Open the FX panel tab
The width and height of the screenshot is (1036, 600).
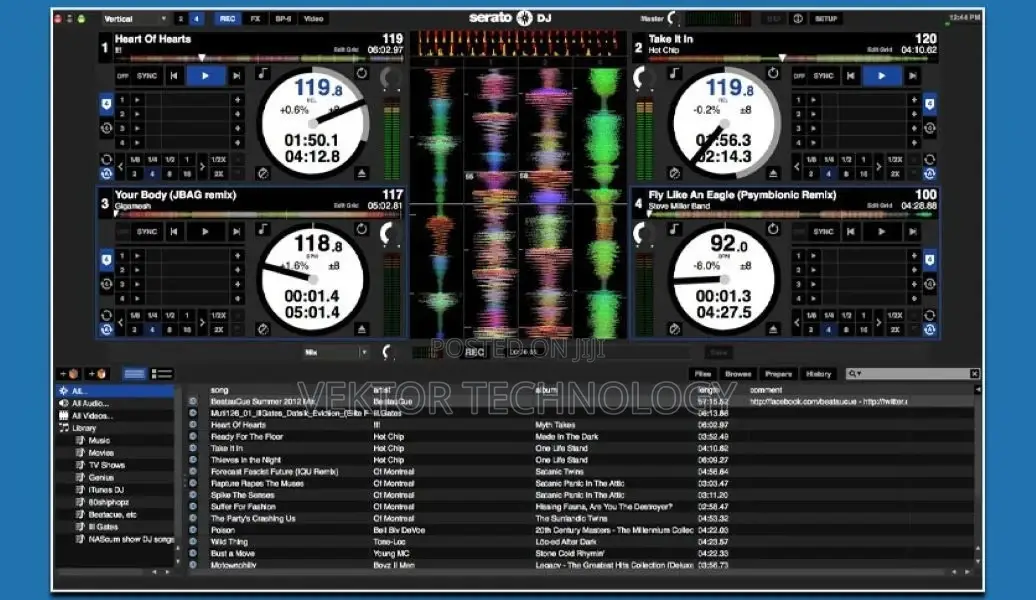point(256,19)
